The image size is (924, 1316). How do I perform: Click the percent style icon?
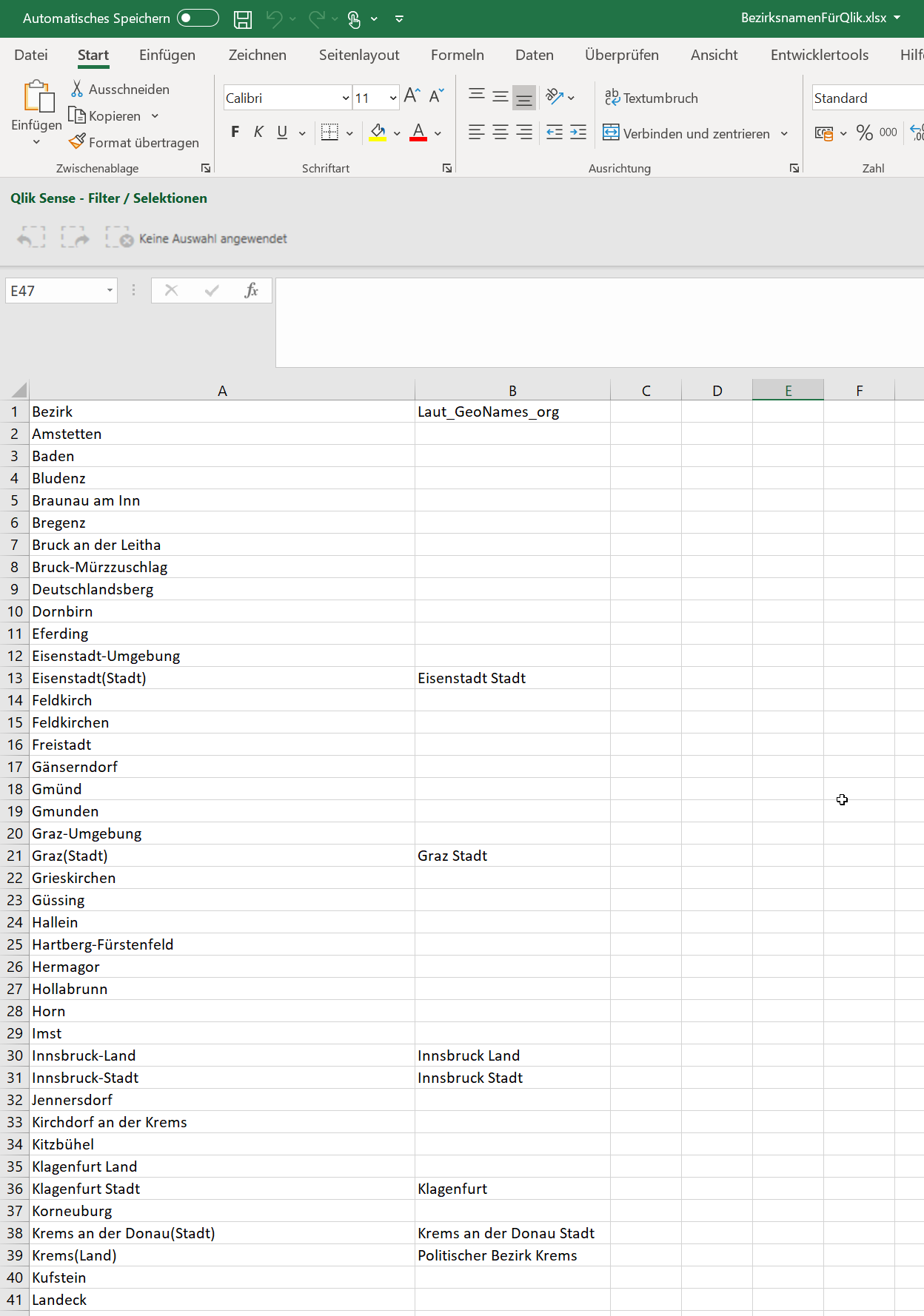click(x=864, y=132)
